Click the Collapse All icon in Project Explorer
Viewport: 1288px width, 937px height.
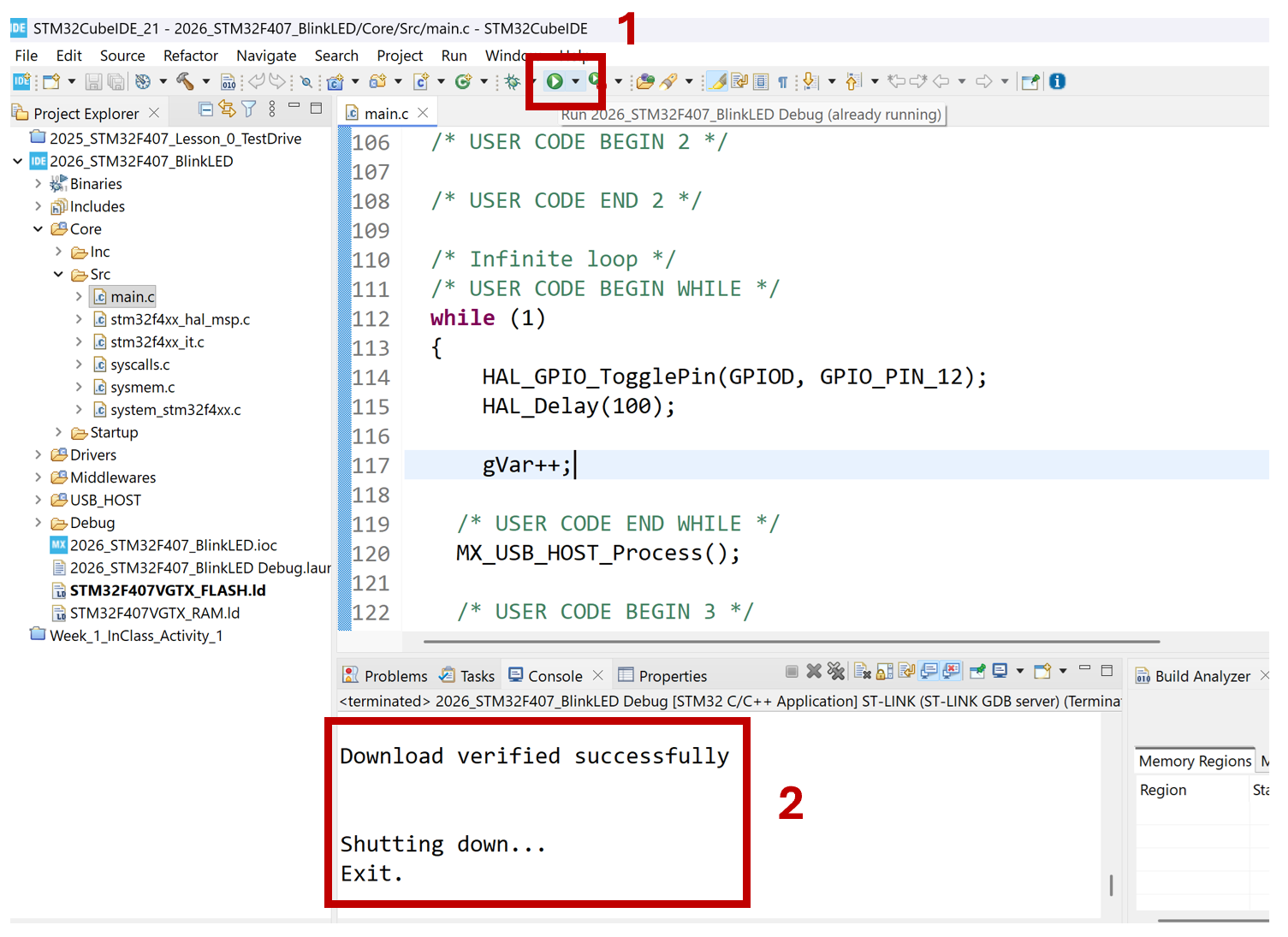point(205,109)
